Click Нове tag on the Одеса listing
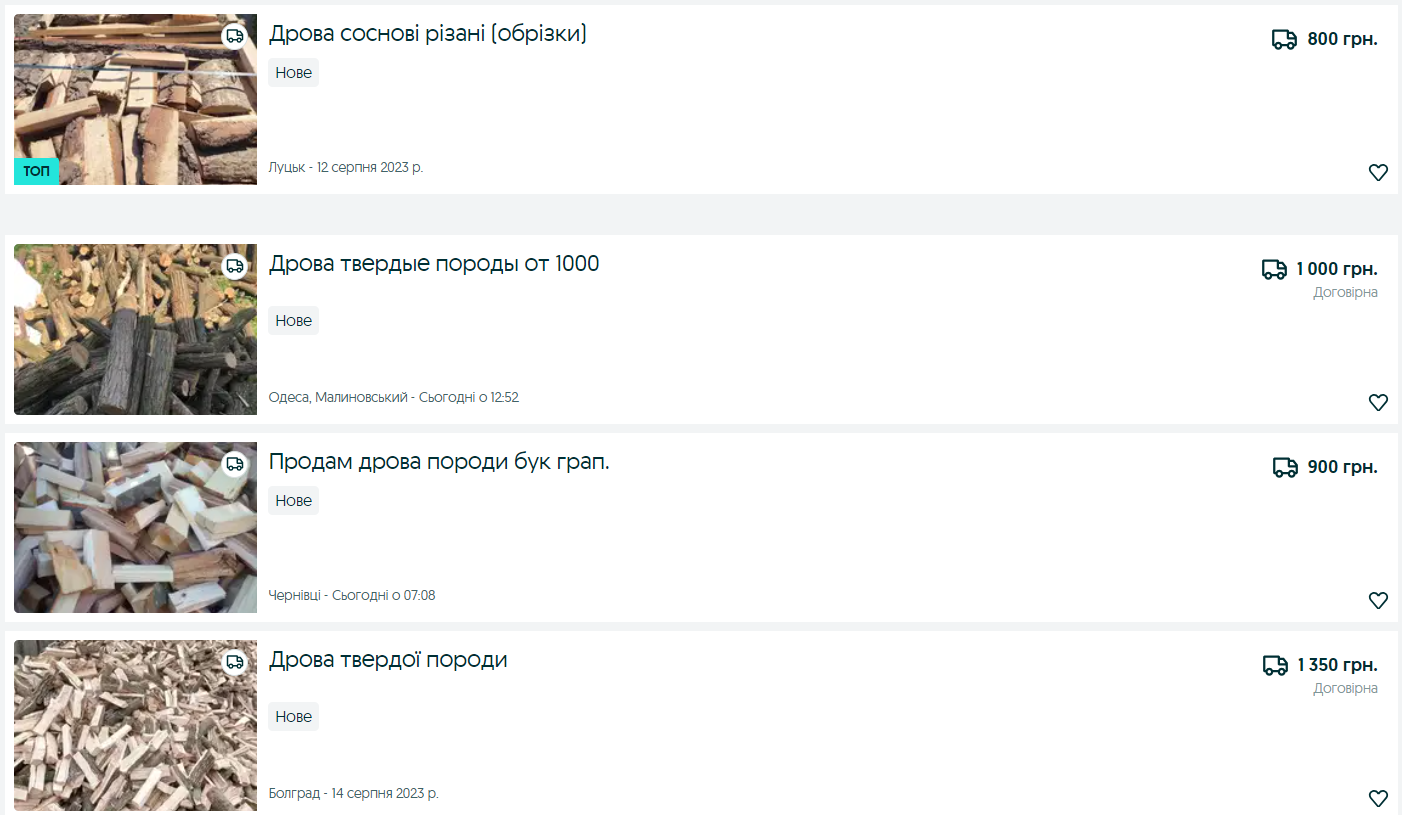1402x815 pixels. [x=293, y=320]
